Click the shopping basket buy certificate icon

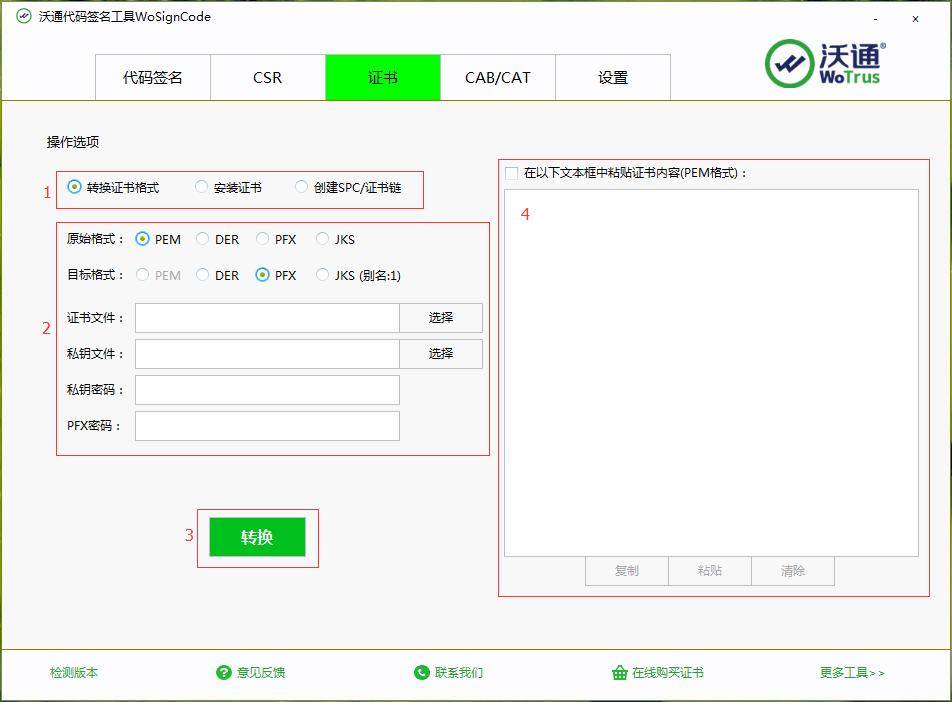click(619, 673)
